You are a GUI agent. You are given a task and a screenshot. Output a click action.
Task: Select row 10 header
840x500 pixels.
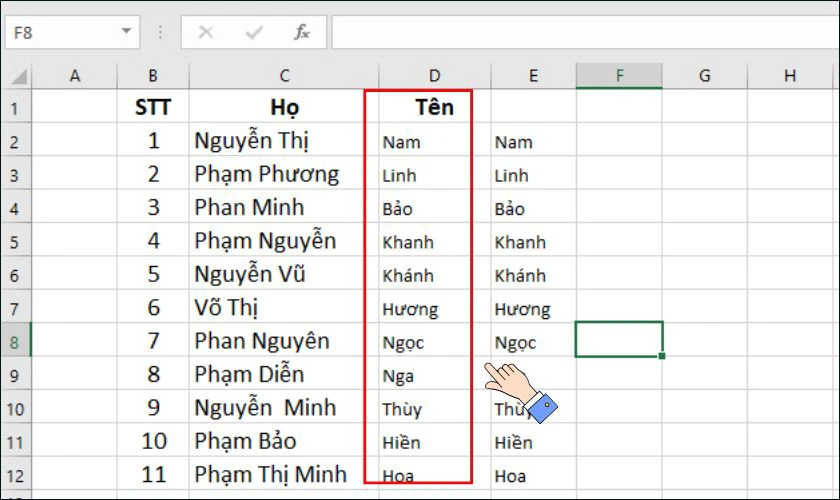(x=16, y=407)
